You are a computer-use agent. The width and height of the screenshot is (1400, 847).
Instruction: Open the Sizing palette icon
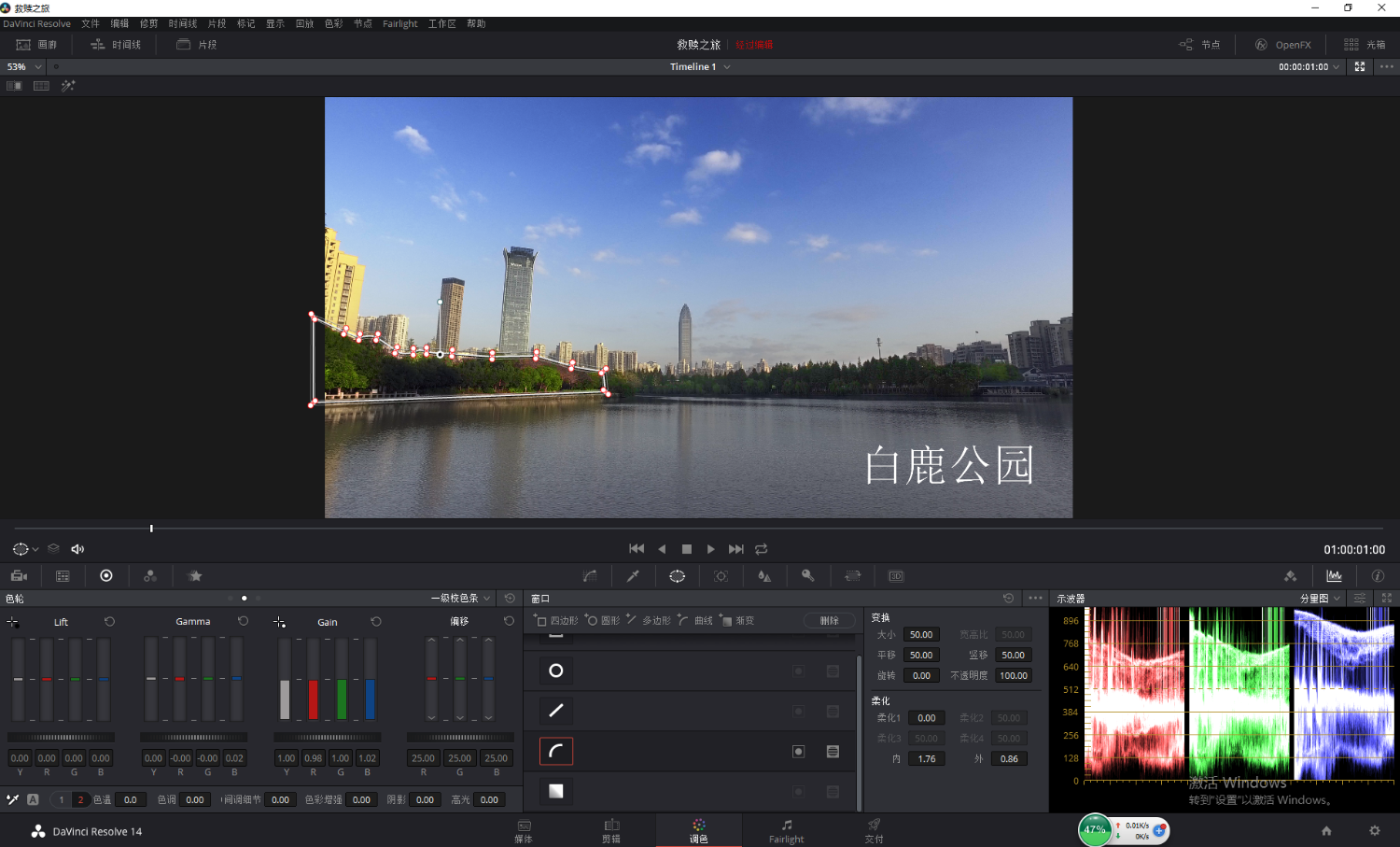(852, 576)
